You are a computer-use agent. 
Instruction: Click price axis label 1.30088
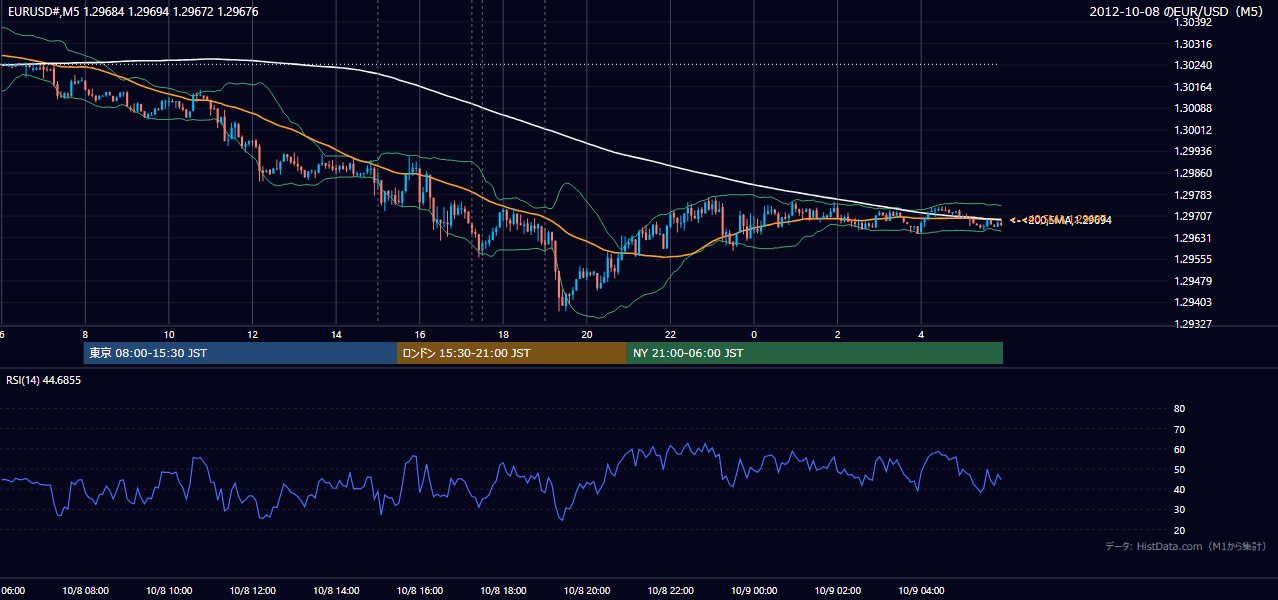point(1194,108)
